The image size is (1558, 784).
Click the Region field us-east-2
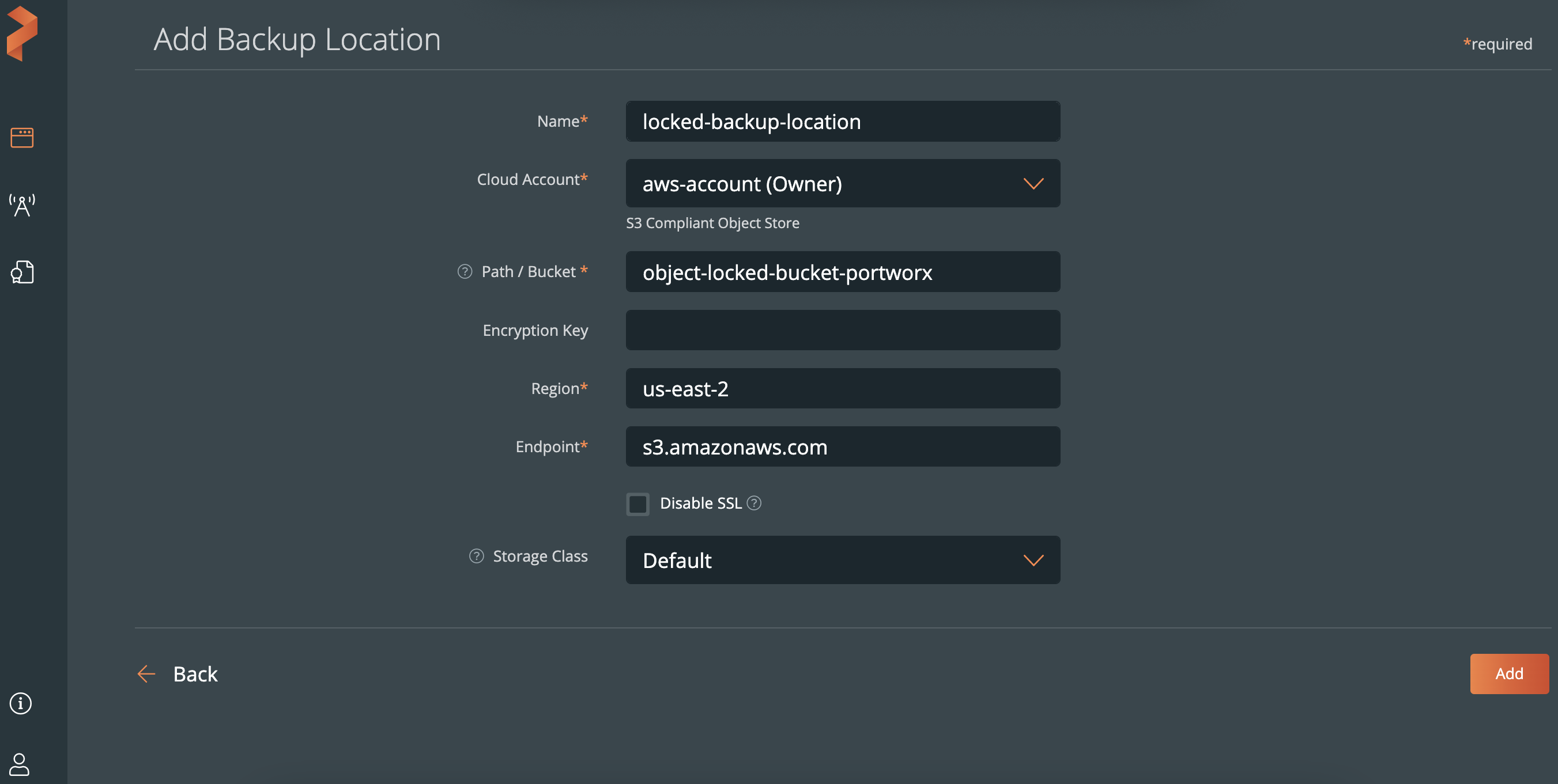pos(842,389)
